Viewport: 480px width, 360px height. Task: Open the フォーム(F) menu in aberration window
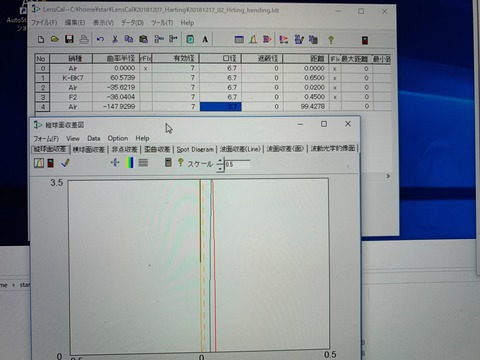(46, 138)
